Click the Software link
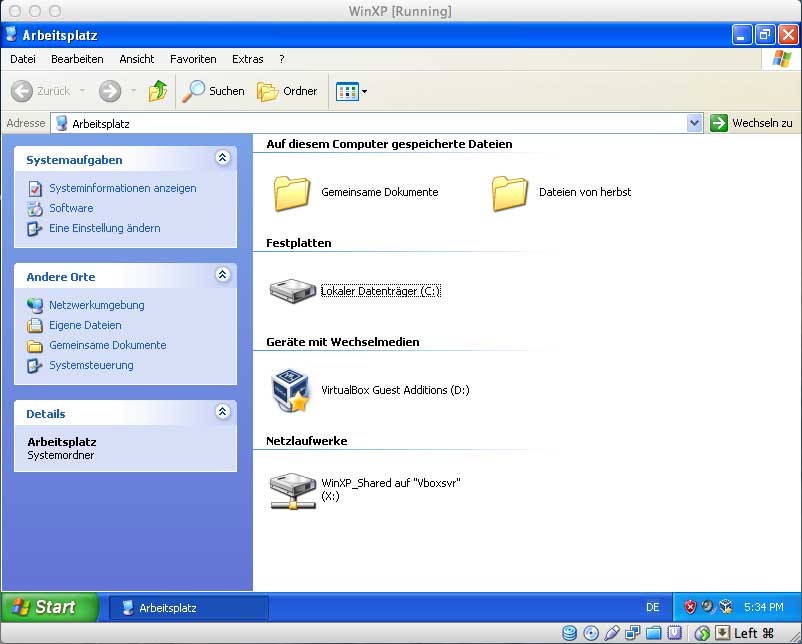 [x=71, y=208]
